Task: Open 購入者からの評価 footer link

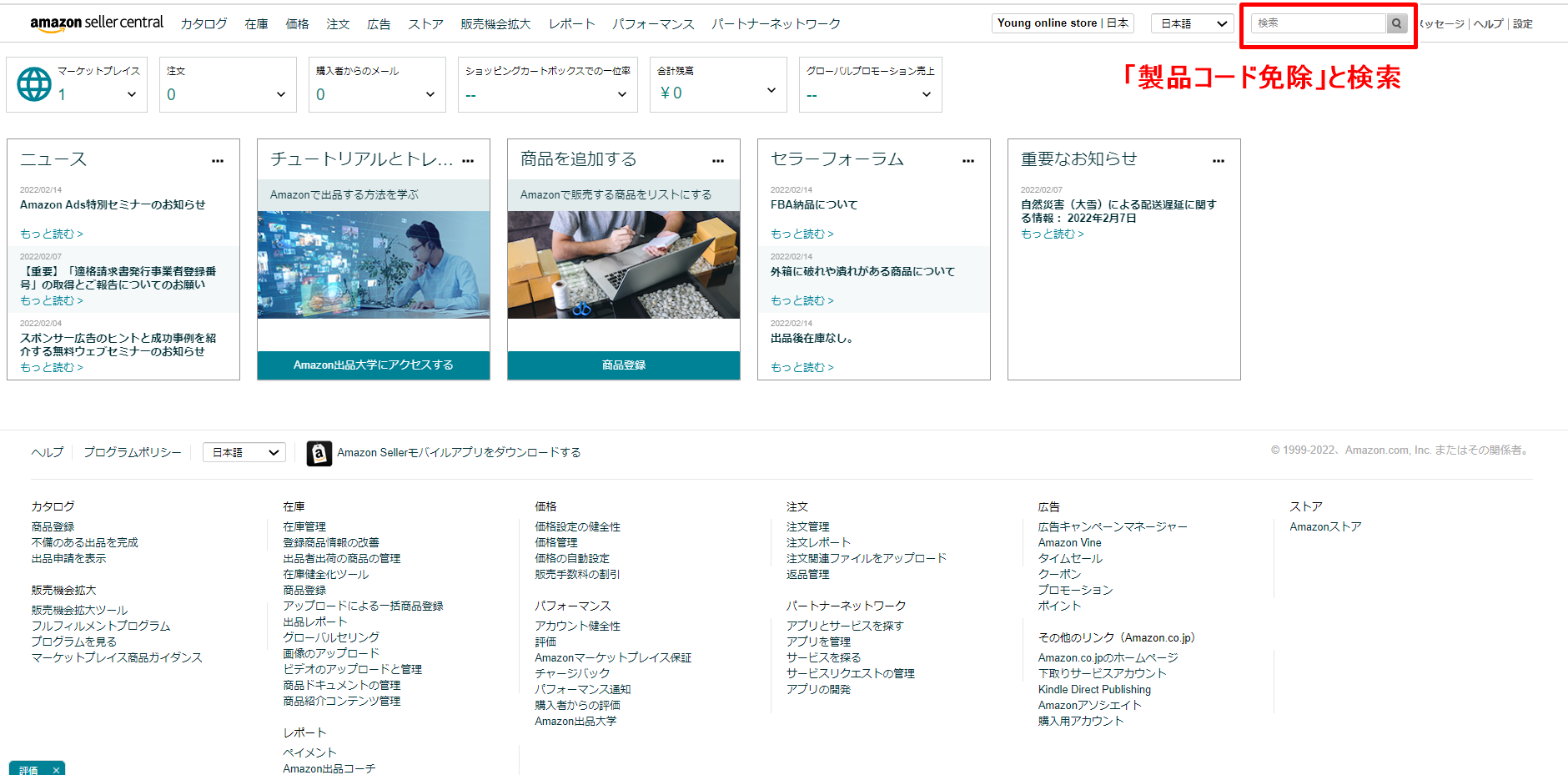Action: pyautogui.click(x=577, y=706)
